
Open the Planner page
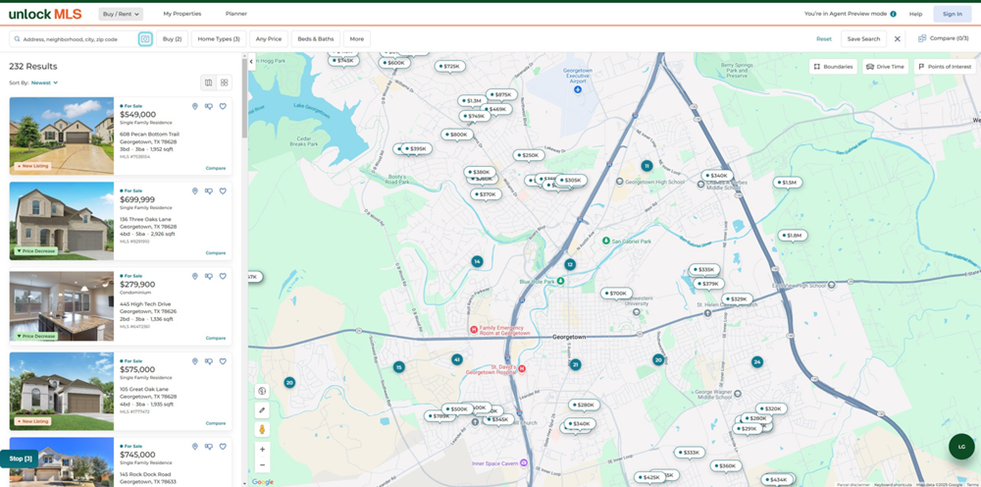(x=236, y=14)
